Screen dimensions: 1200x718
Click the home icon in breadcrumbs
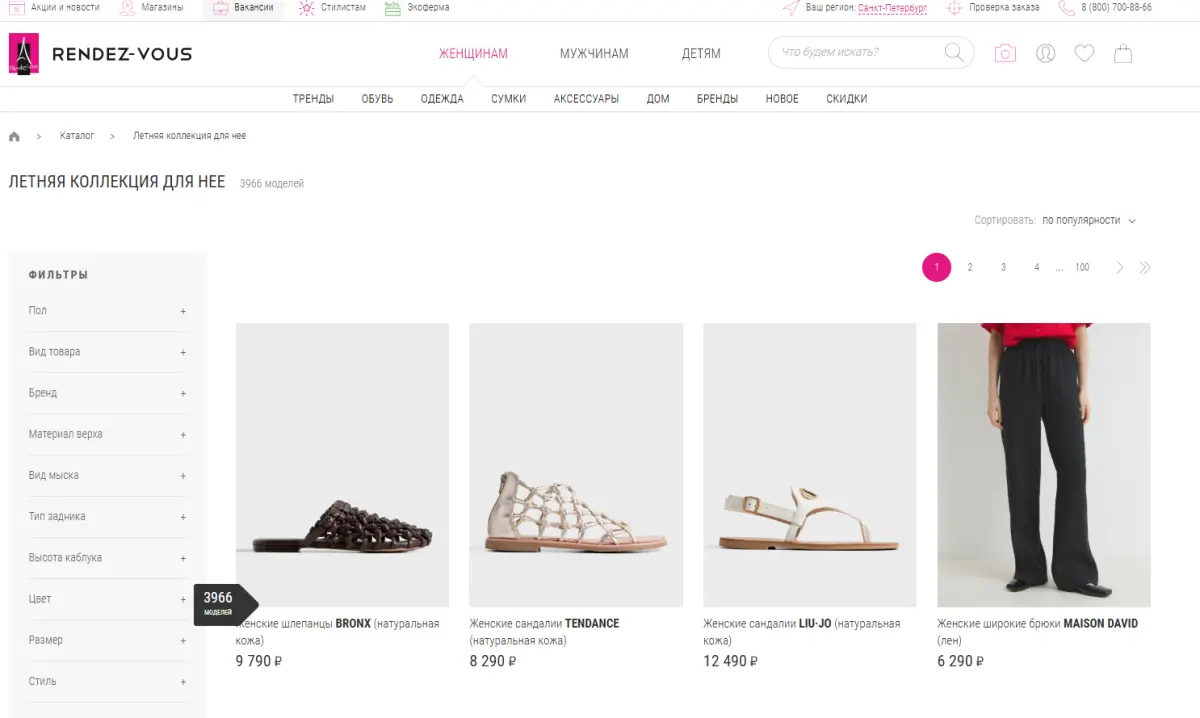pos(14,136)
